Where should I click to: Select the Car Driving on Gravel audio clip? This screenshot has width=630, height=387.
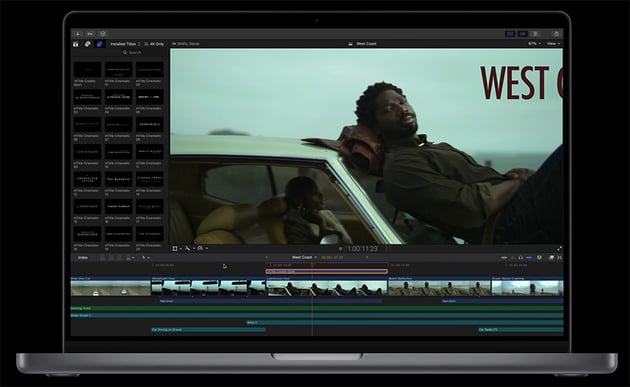[x=208, y=330]
